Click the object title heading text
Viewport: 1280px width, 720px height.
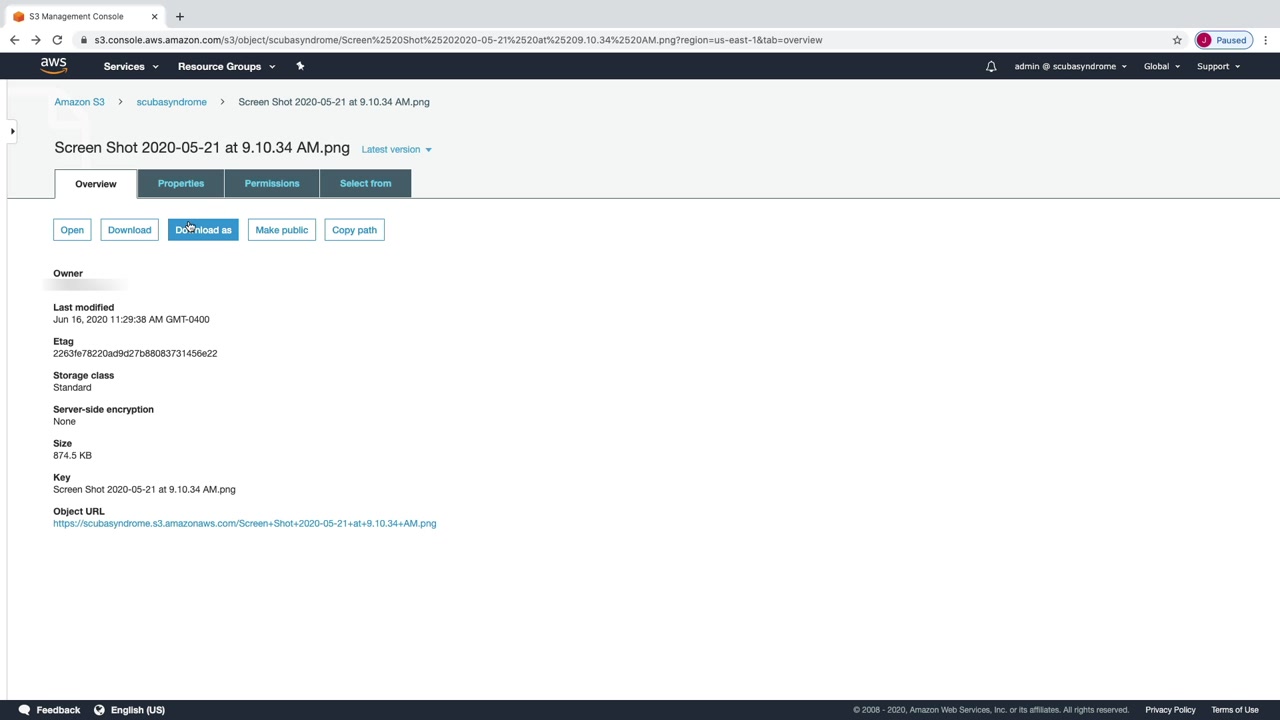click(202, 148)
